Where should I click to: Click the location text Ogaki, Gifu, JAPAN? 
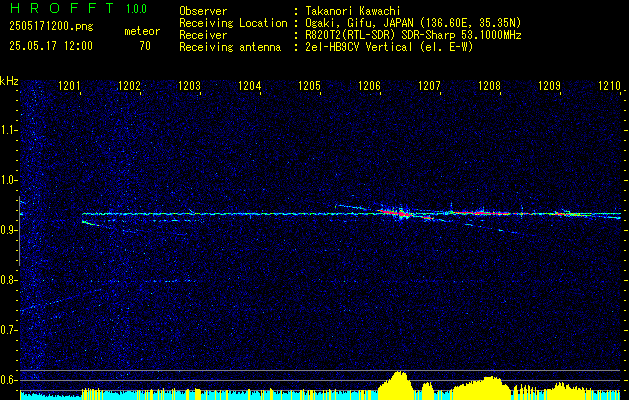pyautogui.click(x=357, y=23)
